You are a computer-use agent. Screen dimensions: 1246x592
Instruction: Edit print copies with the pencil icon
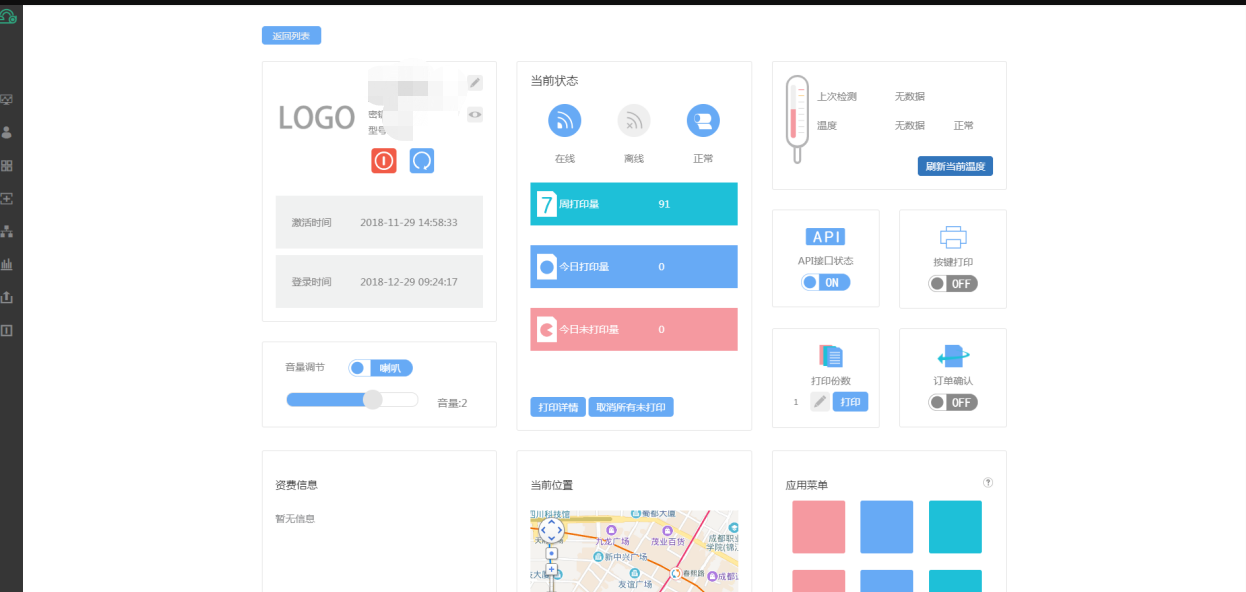tap(820, 402)
